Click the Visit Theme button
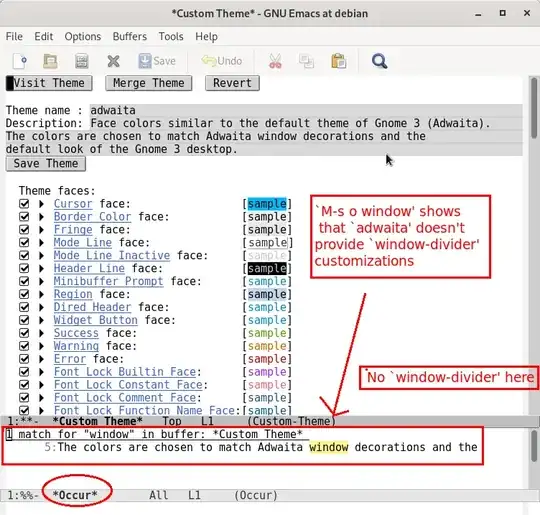The width and height of the screenshot is (540, 515). coord(49,83)
